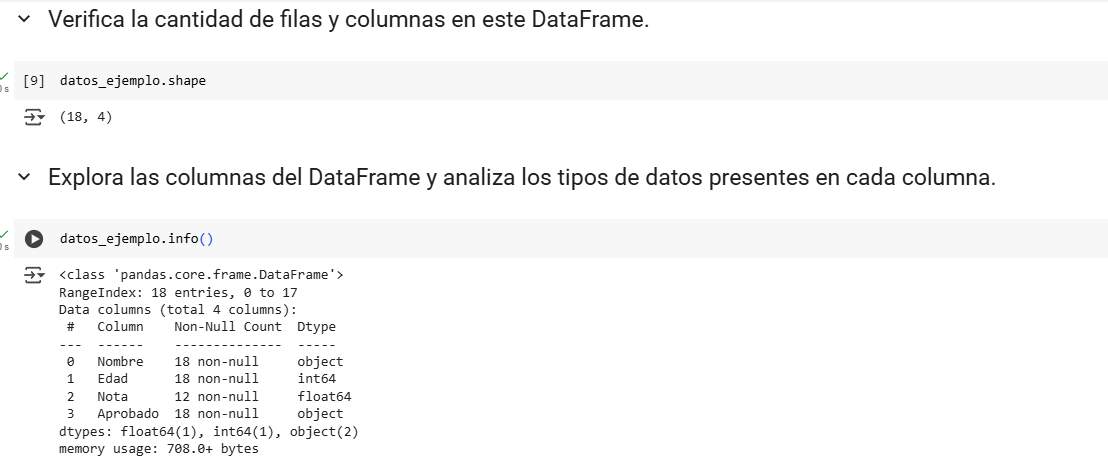
Task: Click the 'RangeIndex: 18 entries' output line
Action: (x=178, y=292)
